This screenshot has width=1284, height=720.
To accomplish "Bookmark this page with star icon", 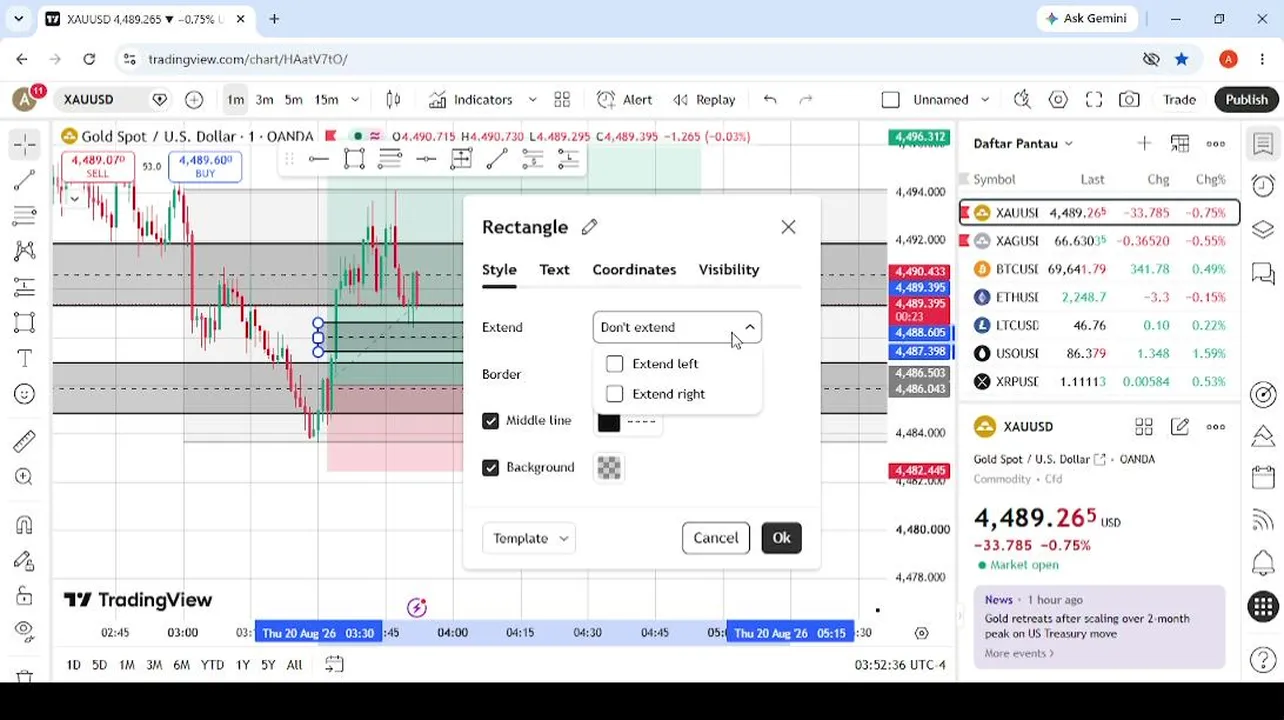I will coord(1182,59).
